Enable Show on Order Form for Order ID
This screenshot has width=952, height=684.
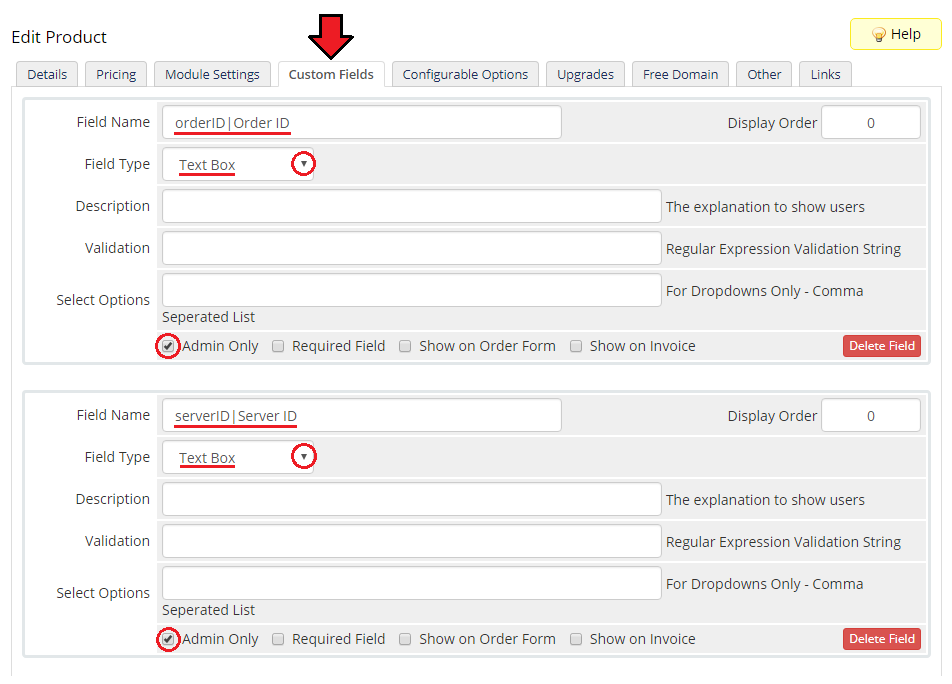click(x=405, y=346)
